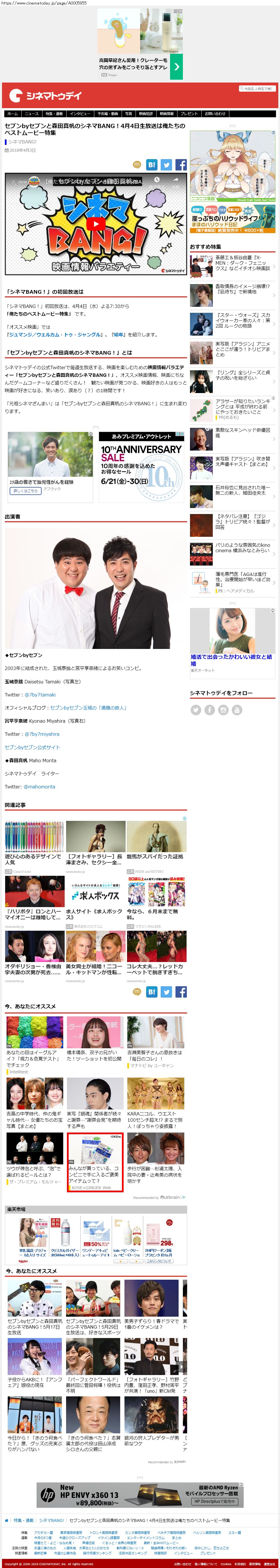Share via mixi icon below related articles
Image resolution: width=280 pixels, height=1568 pixels.
click(137, 992)
